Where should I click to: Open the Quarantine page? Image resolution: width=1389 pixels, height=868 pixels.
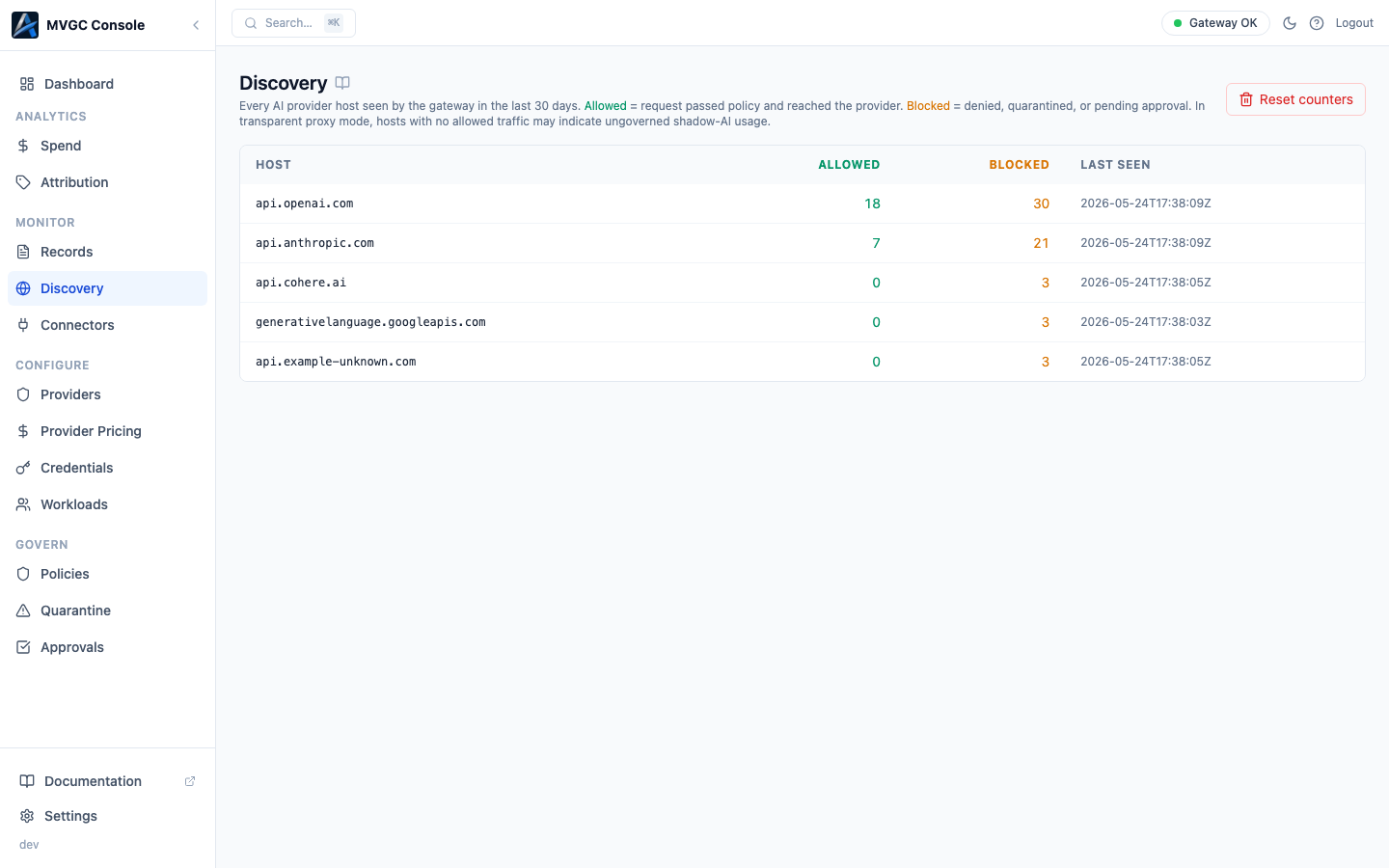pyautogui.click(x=108, y=610)
